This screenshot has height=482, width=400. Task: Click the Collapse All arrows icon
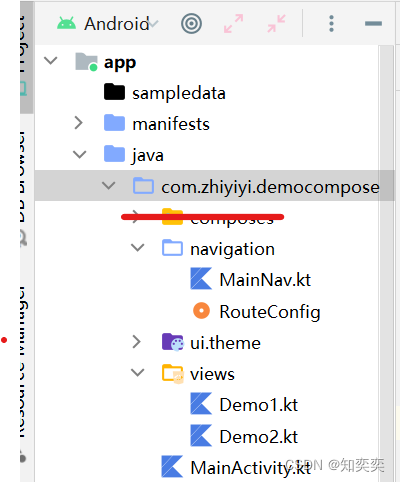pos(276,24)
